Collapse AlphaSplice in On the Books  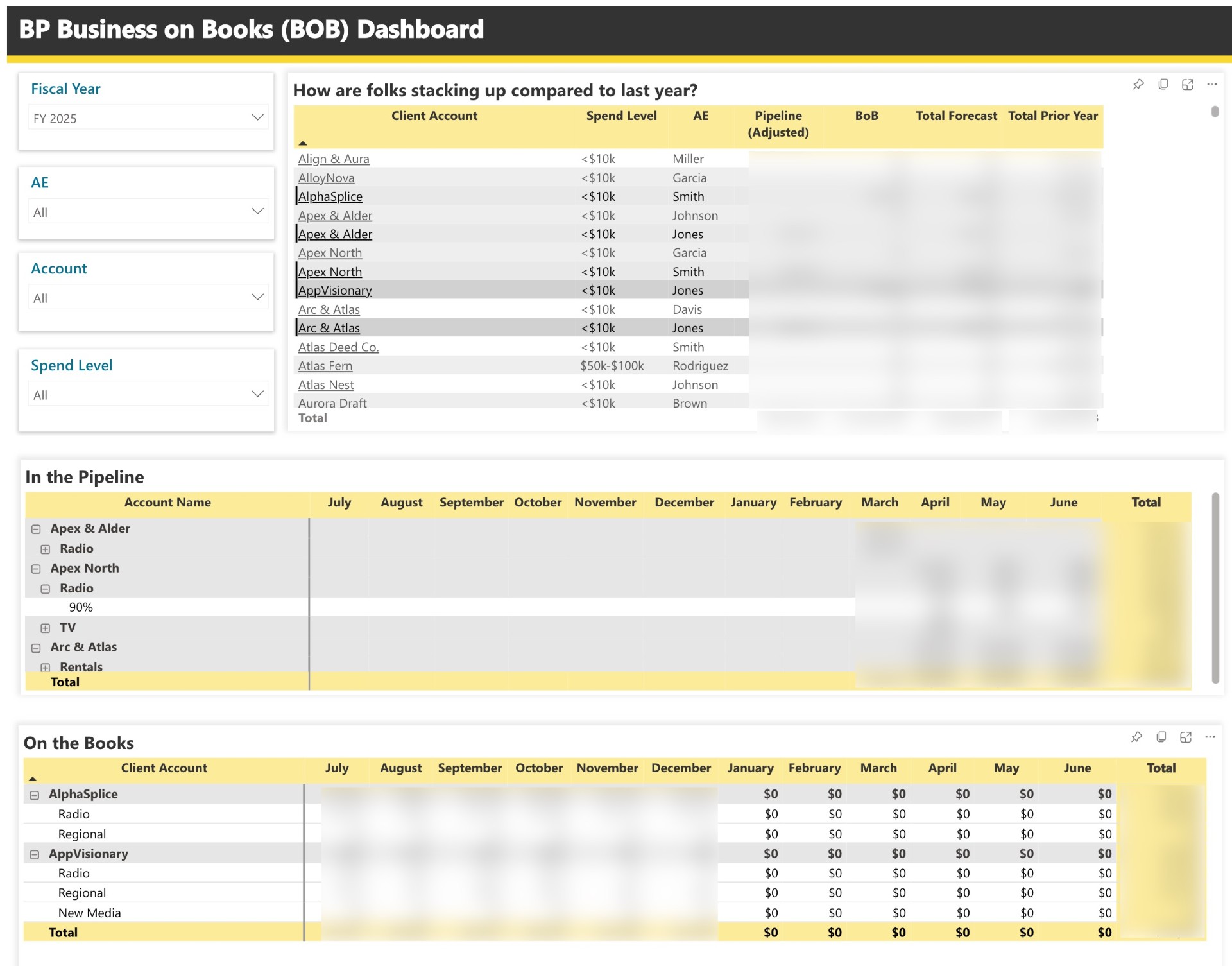pyautogui.click(x=35, y=795)
